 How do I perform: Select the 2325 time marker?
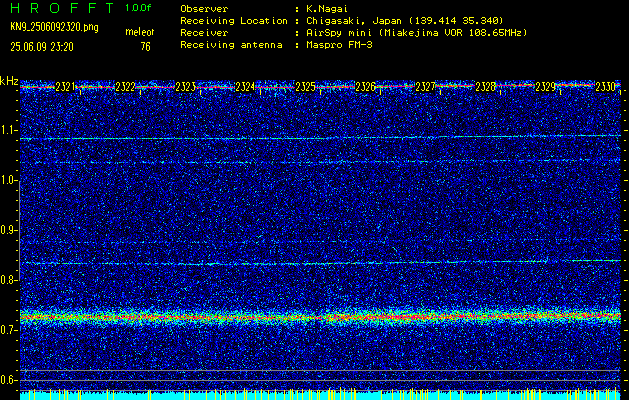pos(305,87)
